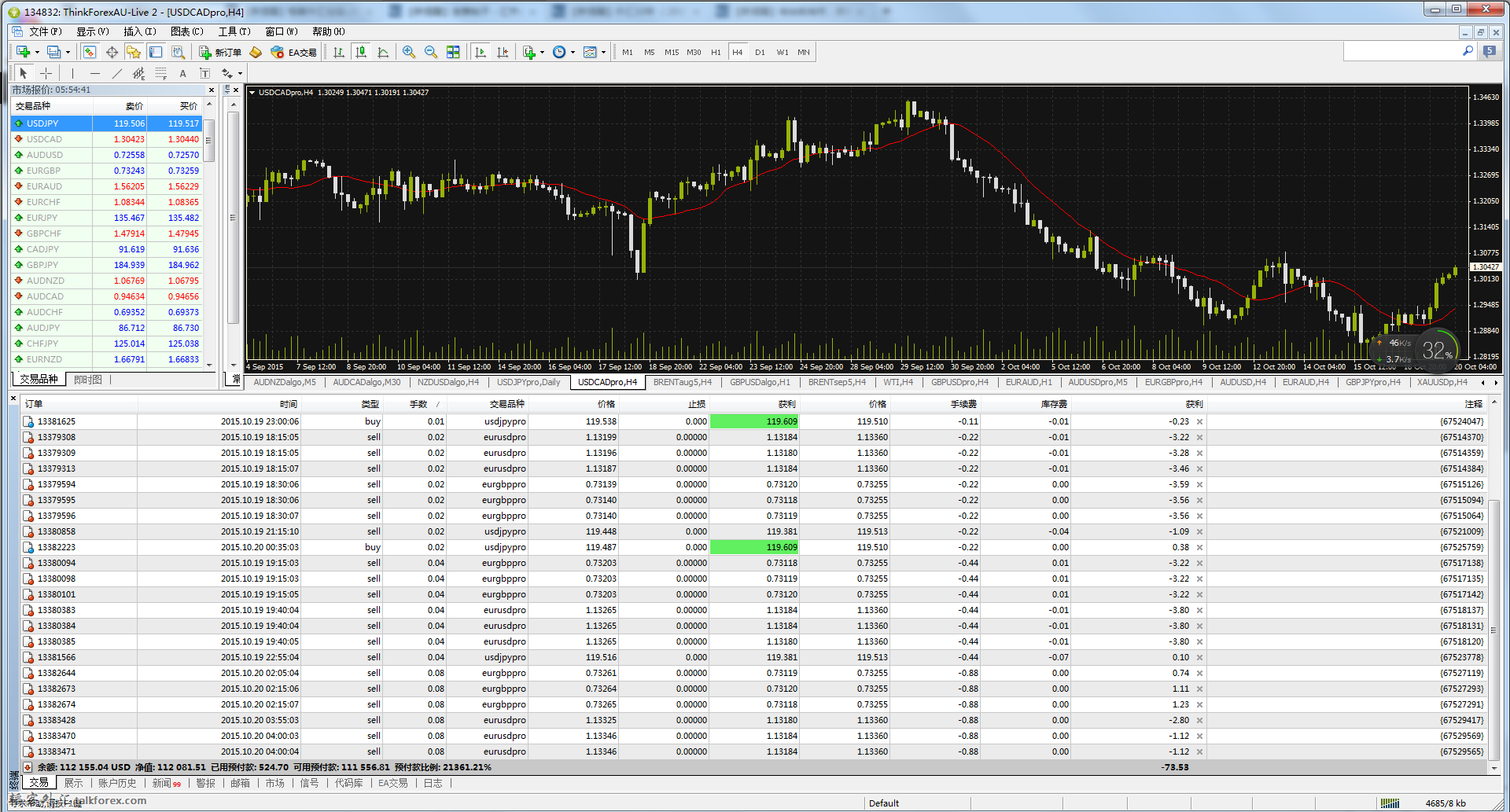Viewport: 1510px width, 812px height.
Task: Toggle the Terminal panel icon
Action: 156,52
